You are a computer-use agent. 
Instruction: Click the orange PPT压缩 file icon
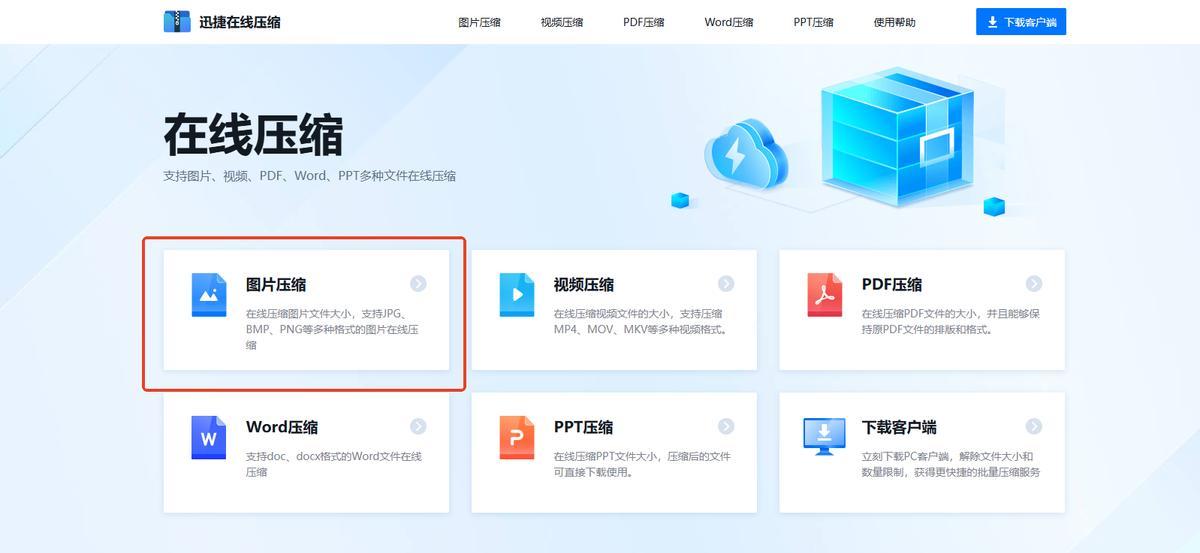[517, 437]
